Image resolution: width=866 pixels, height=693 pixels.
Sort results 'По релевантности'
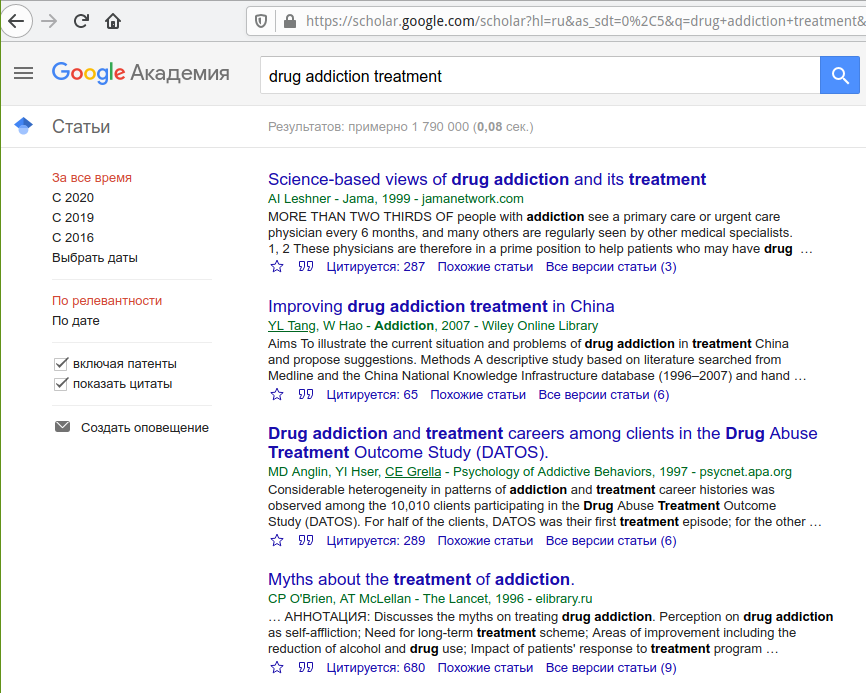(x=107, y=301)
